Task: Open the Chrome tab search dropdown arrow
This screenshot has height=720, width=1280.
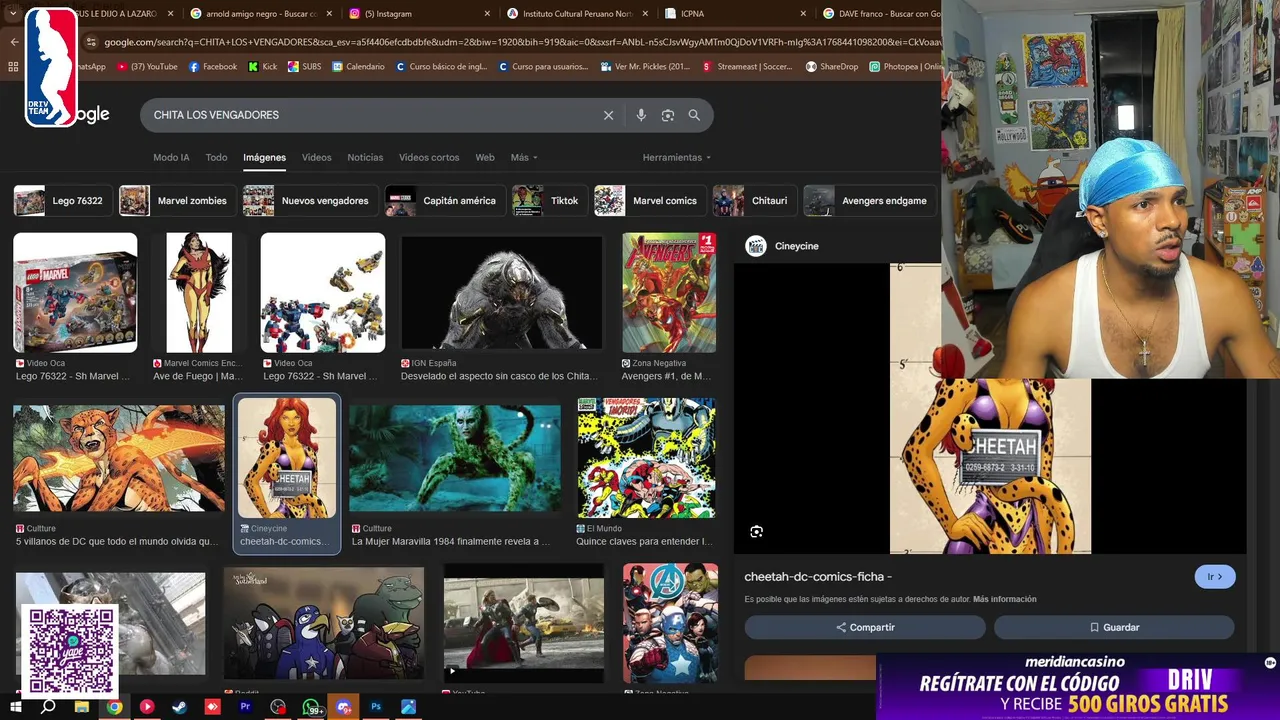Action: 13,14
